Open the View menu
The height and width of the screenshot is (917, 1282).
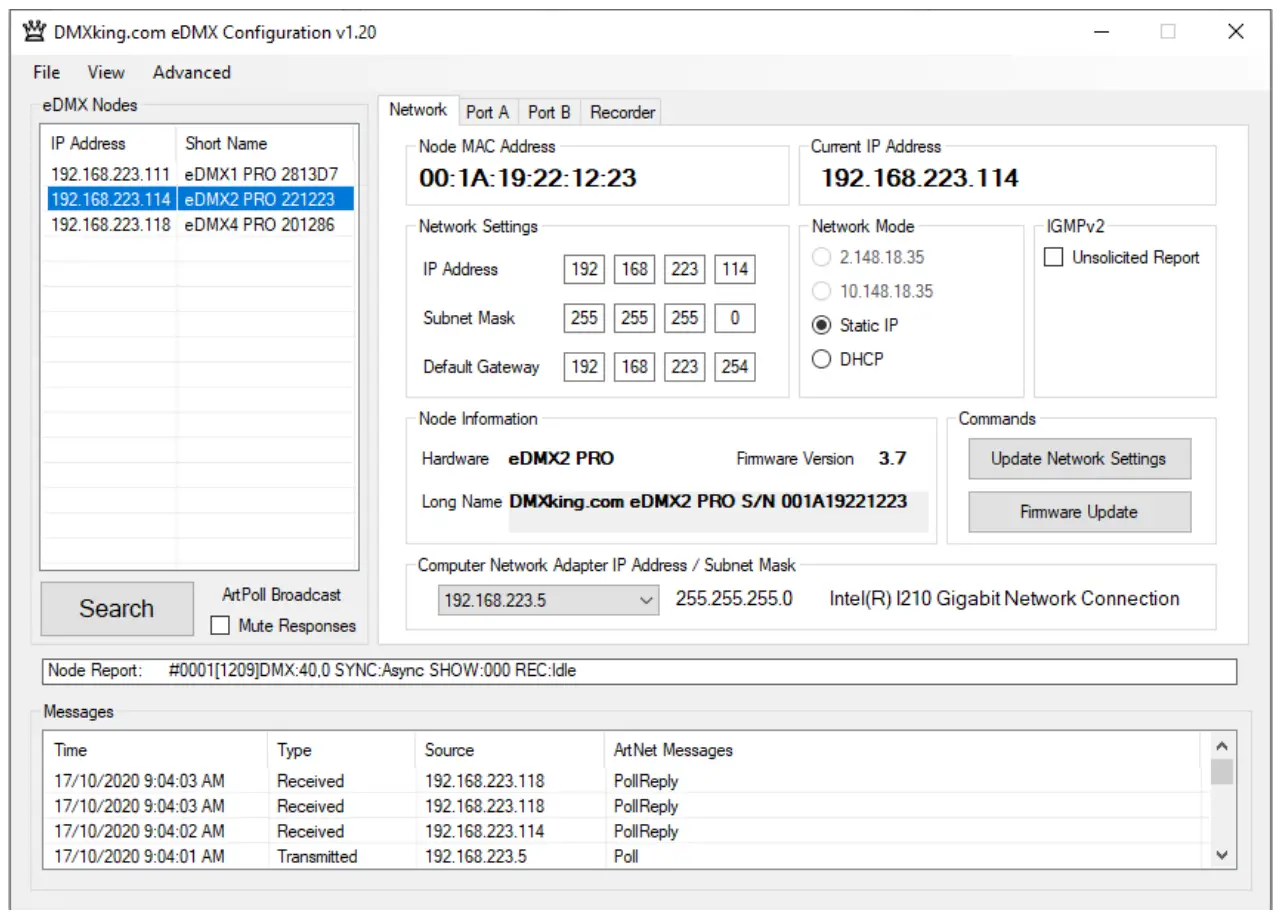pos(105,72)
